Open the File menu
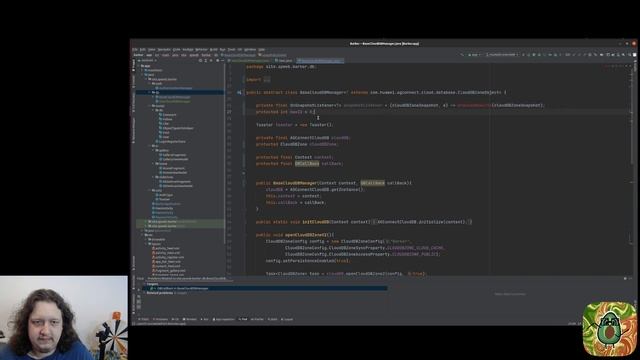The width and height of the screenshot is (640, 360). pyautogui.click(x=134, y=50)
